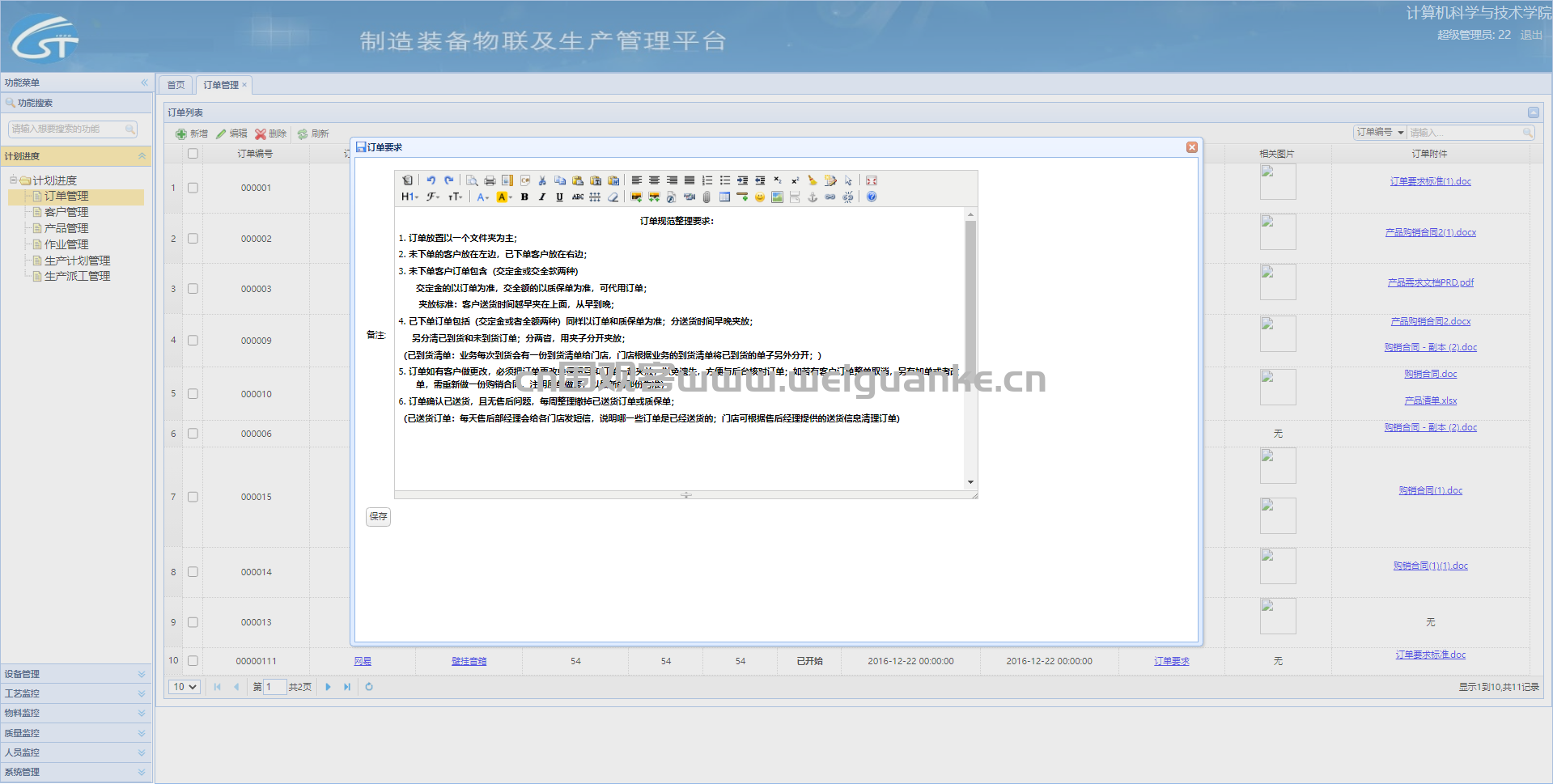This screenshot has width=1553, height=784.
Task: Open 客户管理 in the tree menu
Action: (66, 212)
